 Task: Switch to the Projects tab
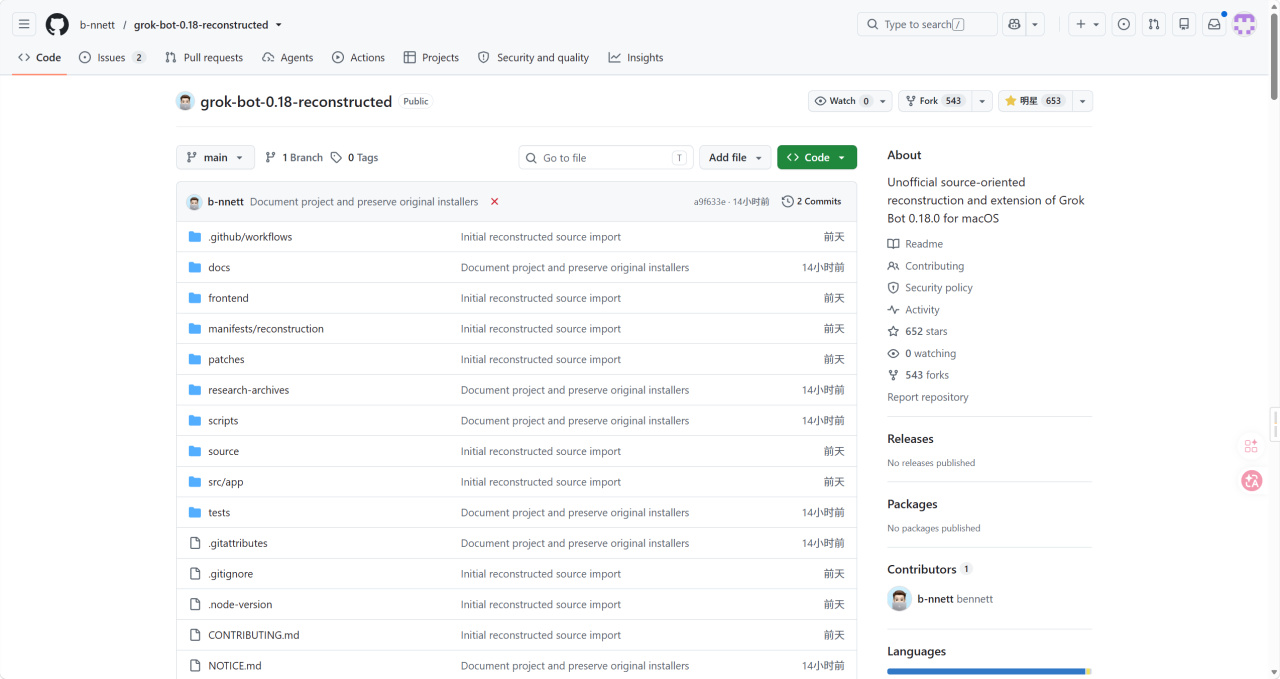click(431, 57)
